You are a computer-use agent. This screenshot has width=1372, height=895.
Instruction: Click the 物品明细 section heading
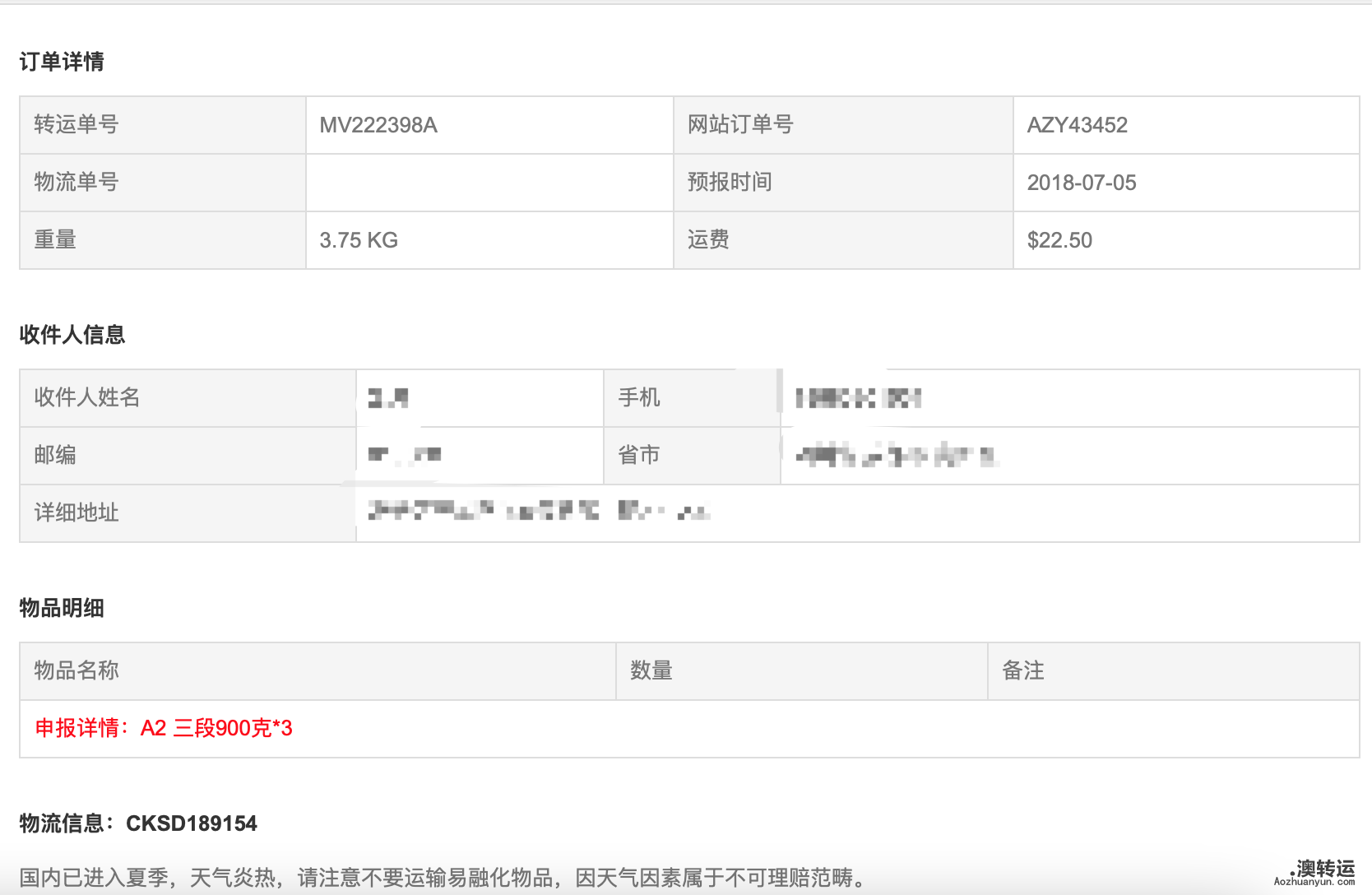62,608
